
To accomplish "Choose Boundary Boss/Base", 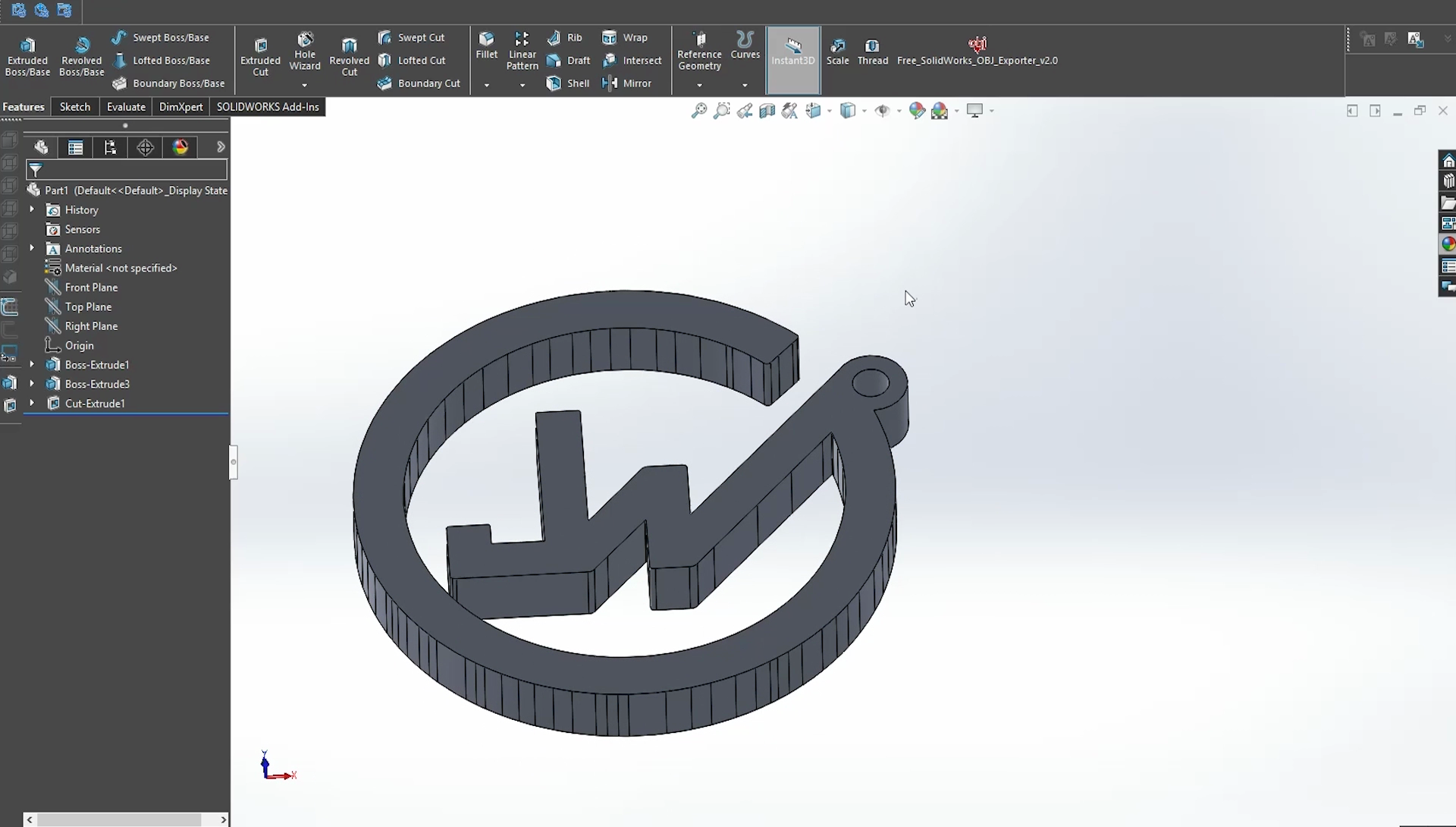I will (x=168, y=83).
